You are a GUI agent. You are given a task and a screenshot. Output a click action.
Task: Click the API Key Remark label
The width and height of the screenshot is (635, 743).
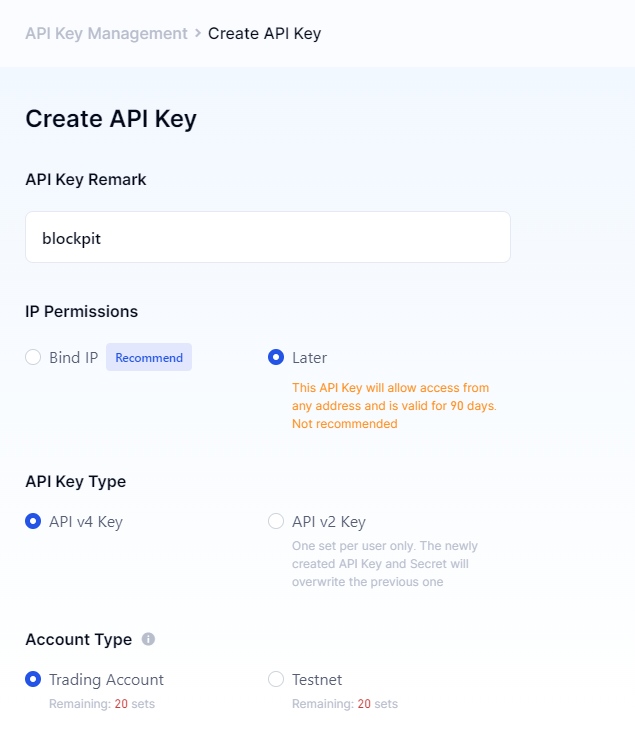86,180
